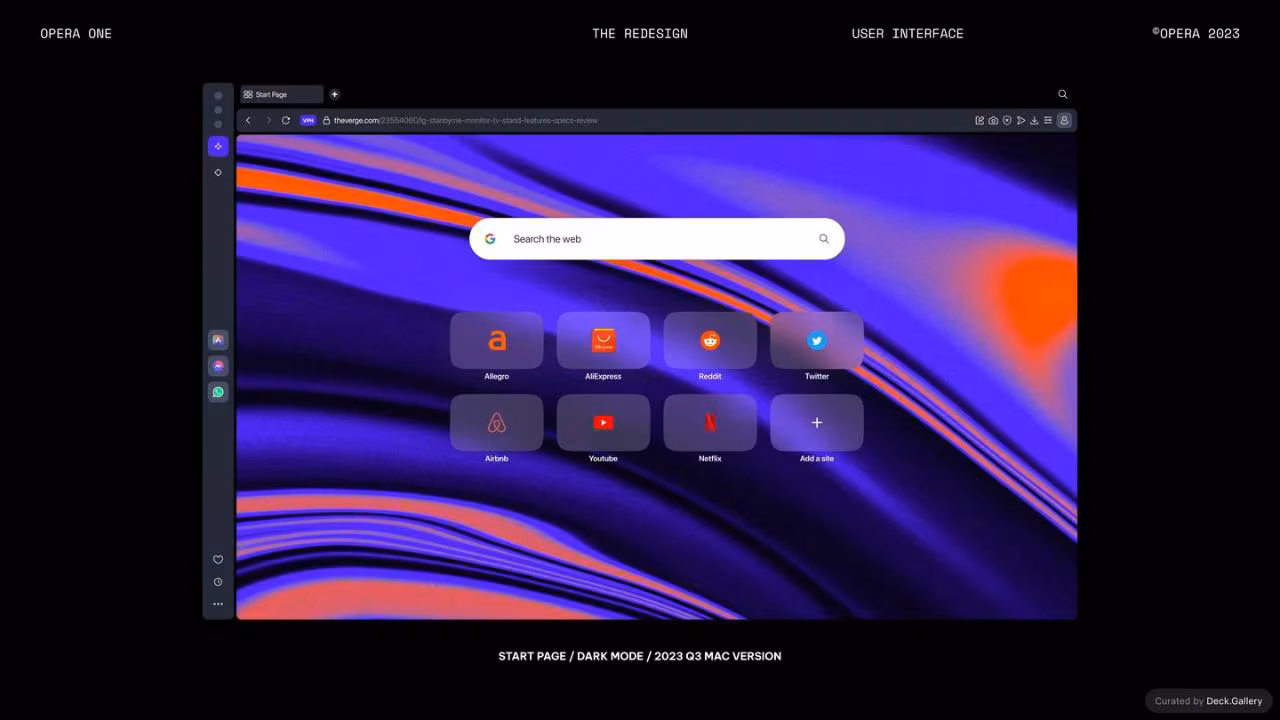Open the Twitter speed dial tile
1280x720 pixels.
(817, 341)
